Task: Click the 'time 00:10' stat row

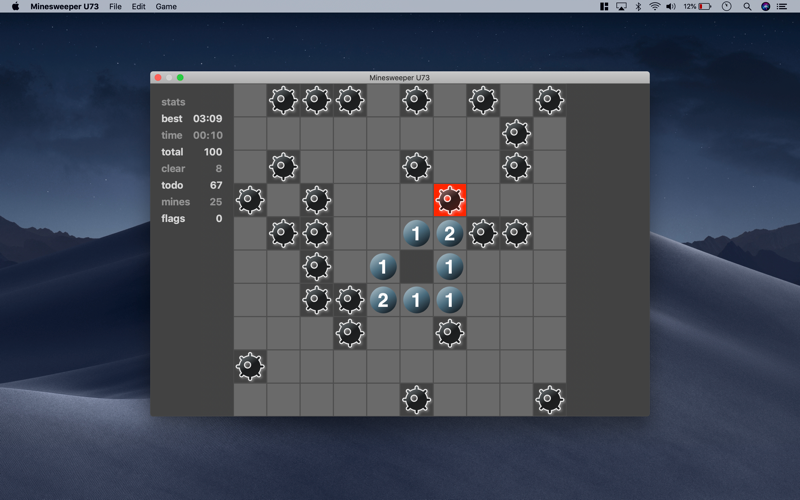Action: (x=192, y=135)
